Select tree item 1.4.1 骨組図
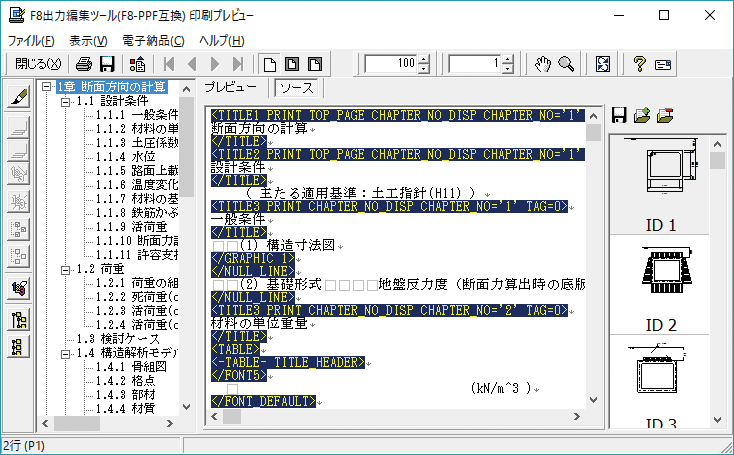734x455 pixels. click(131, 367)
